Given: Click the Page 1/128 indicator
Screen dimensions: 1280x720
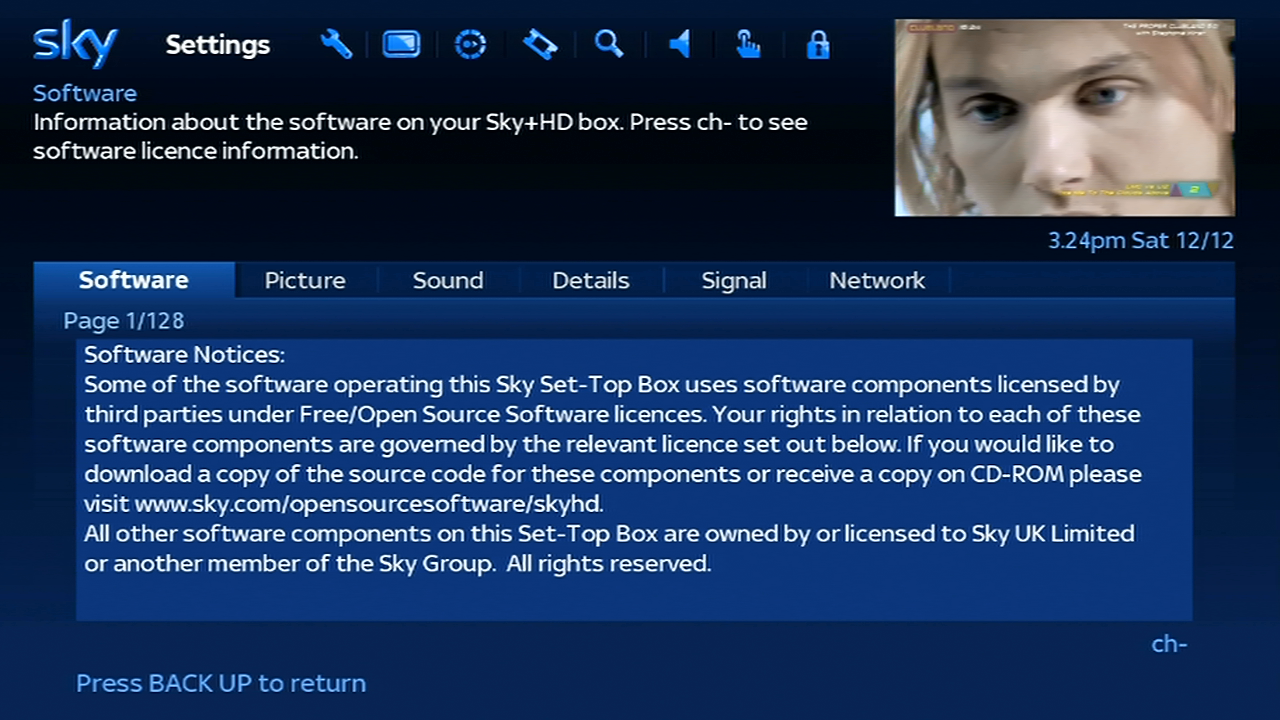Looking at the screenshot, I should [124, 321].
